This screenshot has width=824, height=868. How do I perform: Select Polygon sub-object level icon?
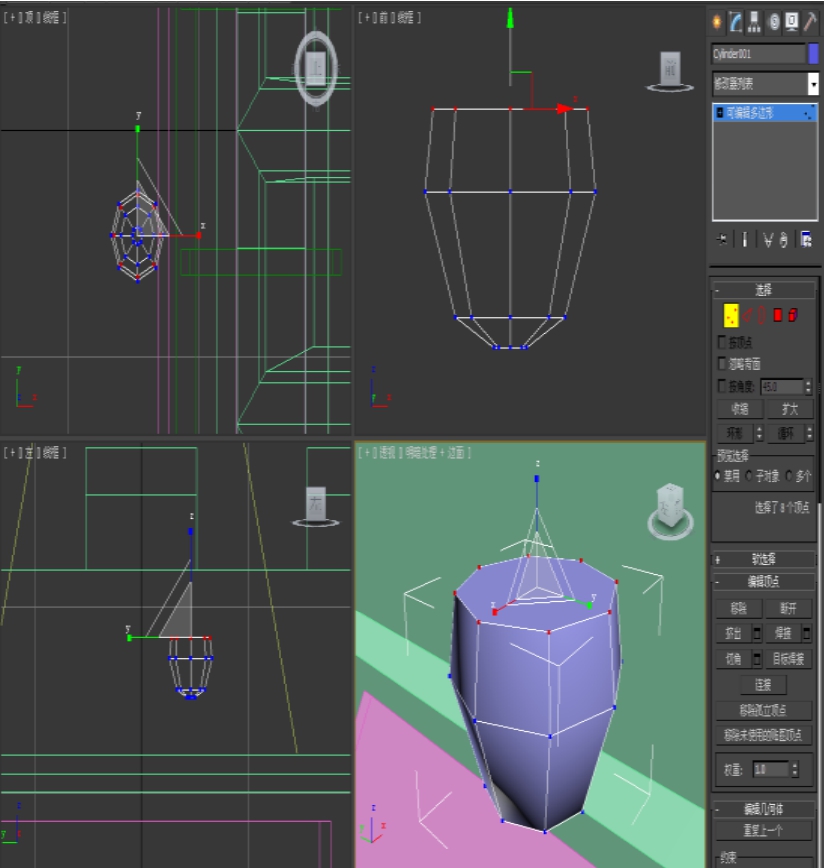[x=778, y=315]
